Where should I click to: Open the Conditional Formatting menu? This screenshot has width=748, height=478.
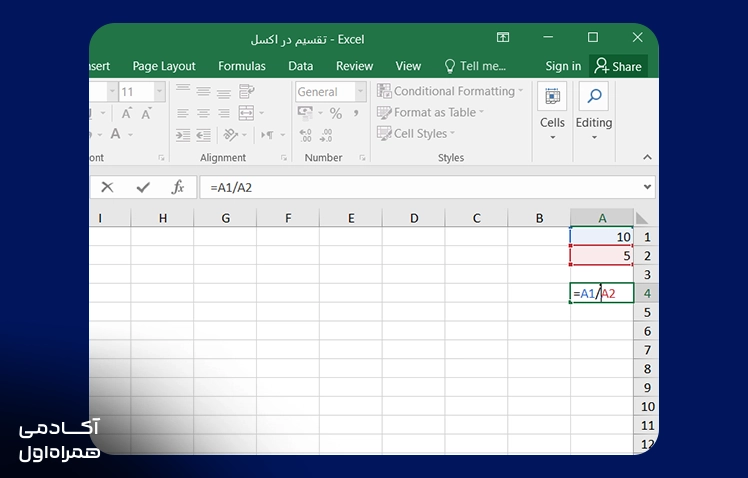point(450,91)
